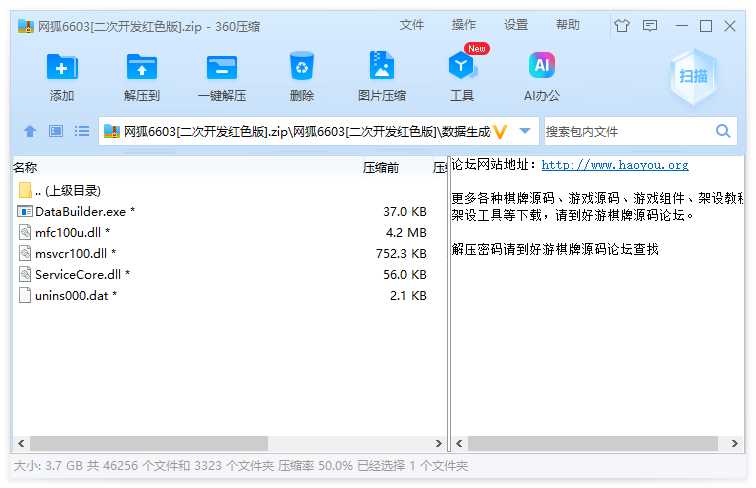Screen dimensions: 756x488
Task: Click the msvcr100.dll file icon
Action: pyautogui.click(x=25, y=253)
